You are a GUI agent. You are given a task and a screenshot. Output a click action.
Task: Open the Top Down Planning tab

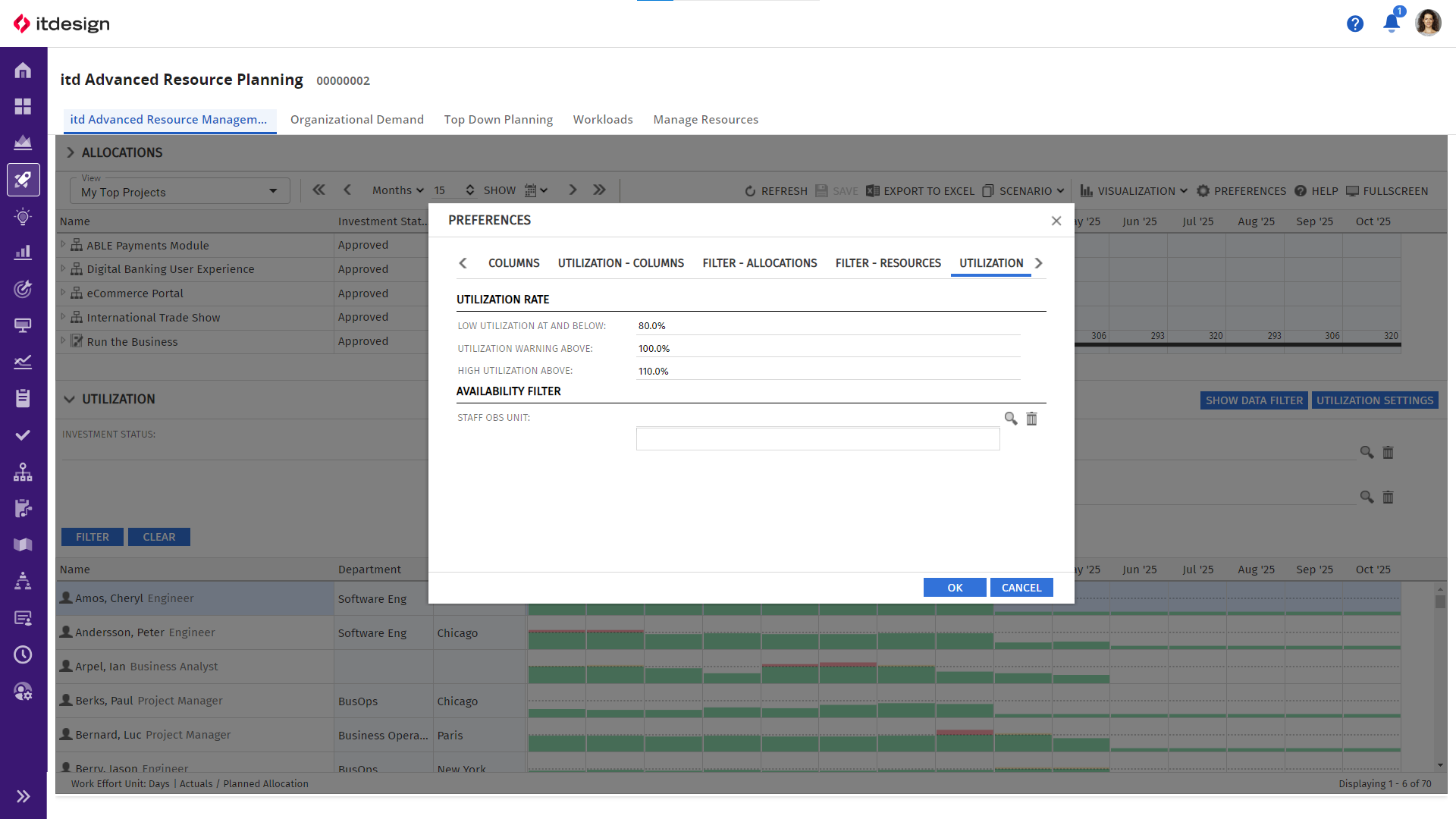[x=498, y=120]
